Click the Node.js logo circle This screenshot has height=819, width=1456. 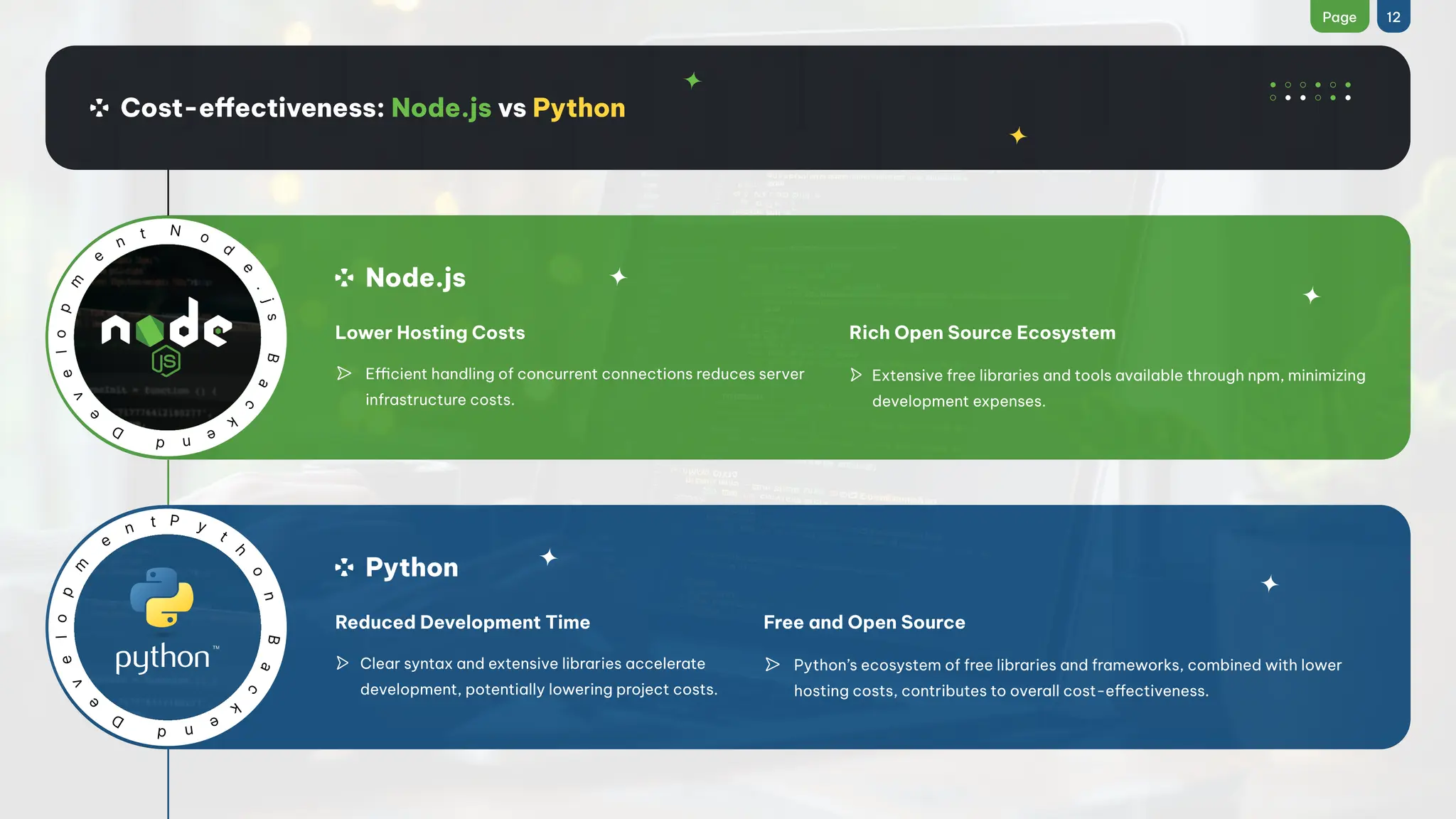coord(167,337)
